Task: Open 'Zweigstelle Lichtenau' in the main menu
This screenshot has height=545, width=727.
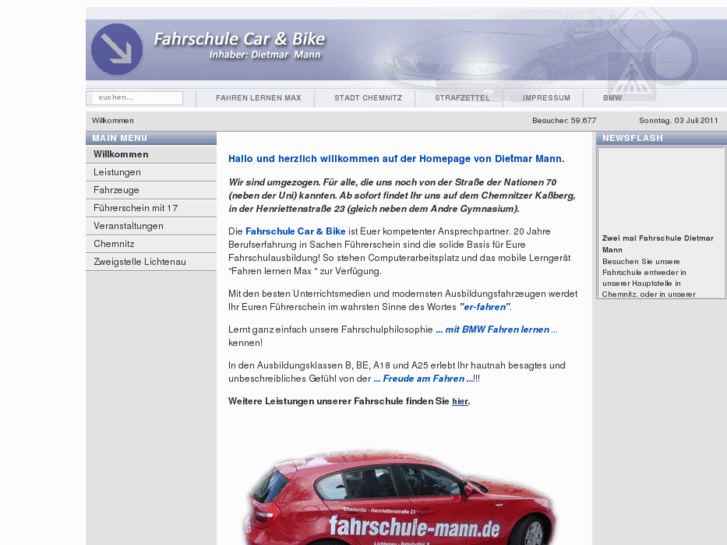Action: tap(151, 262)
